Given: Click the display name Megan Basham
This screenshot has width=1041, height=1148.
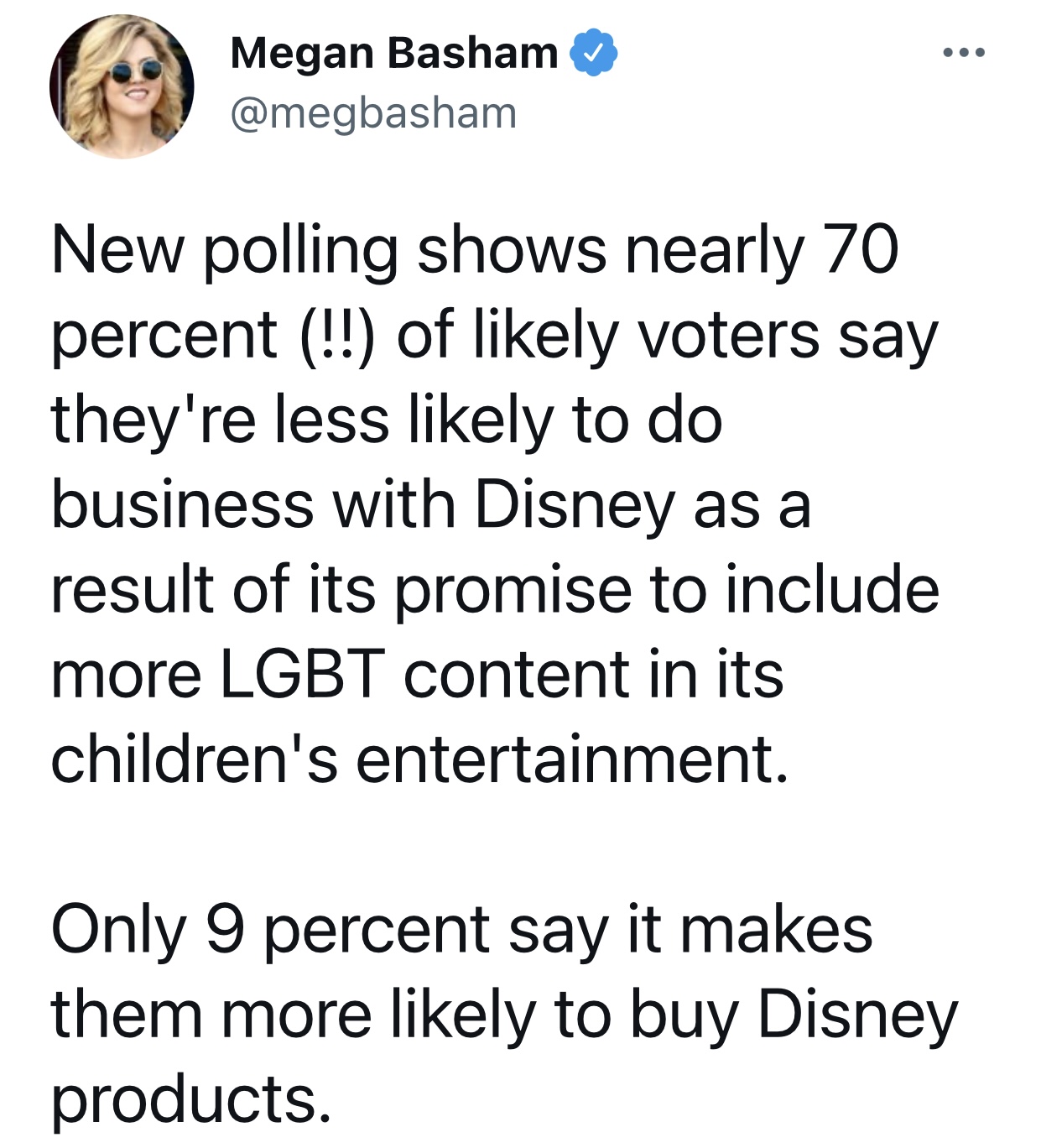Looking at the screenshot, I should 393,53.
